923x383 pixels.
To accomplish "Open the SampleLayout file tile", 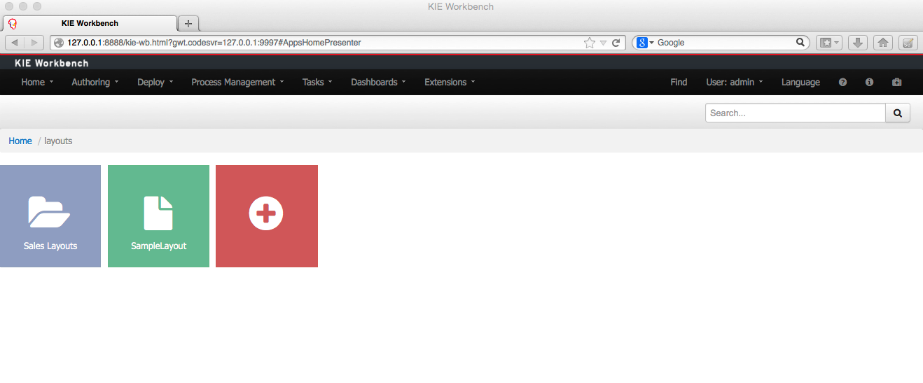I will click(158, 216).
